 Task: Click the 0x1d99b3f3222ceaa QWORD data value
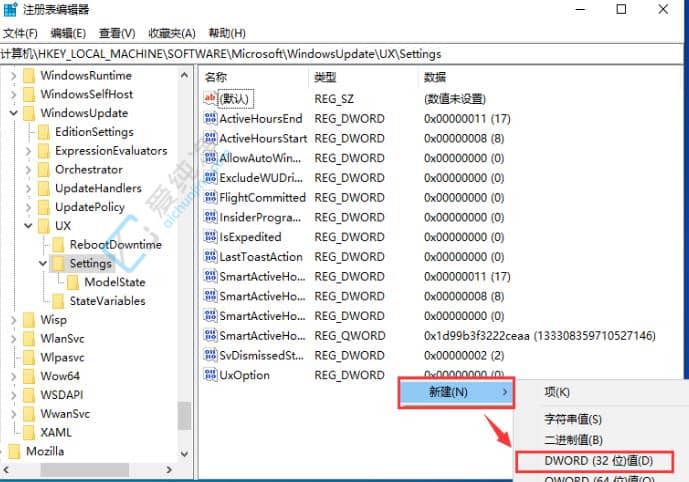click(540, 336)
